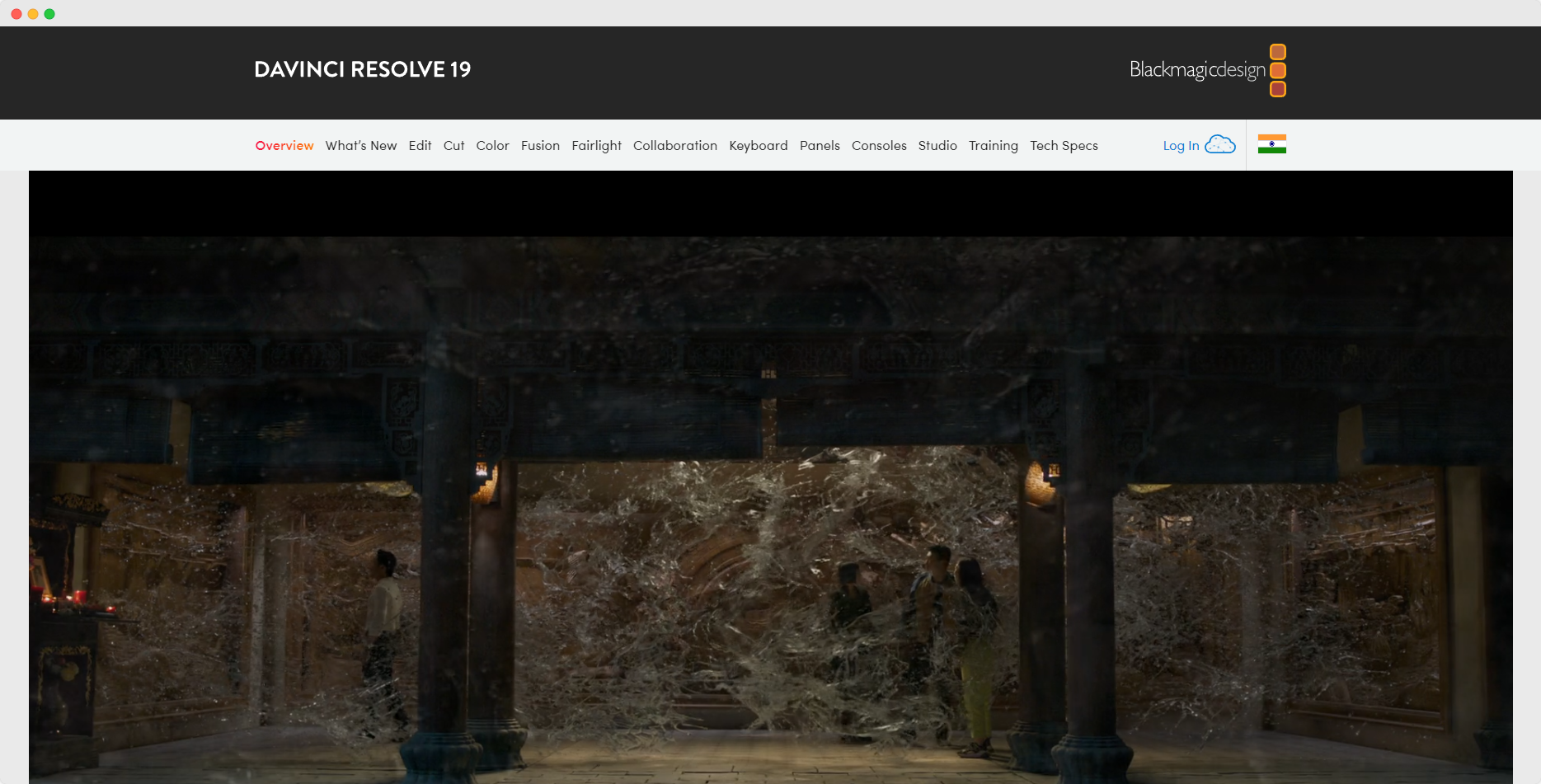Viewport: 1541px width, 784px height.
Task: Open the cloud icon next to Log In
Action: 1220,145
